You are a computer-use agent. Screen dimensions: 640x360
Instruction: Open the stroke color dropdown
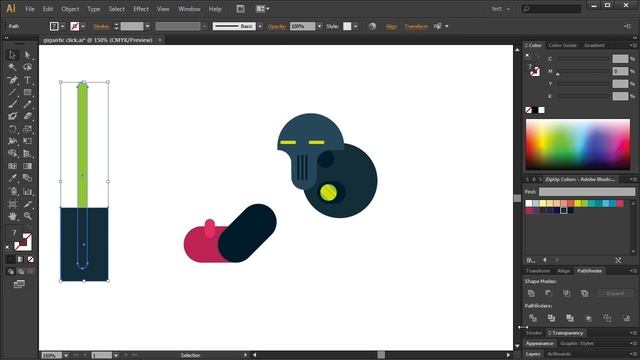tap(83, 26)
